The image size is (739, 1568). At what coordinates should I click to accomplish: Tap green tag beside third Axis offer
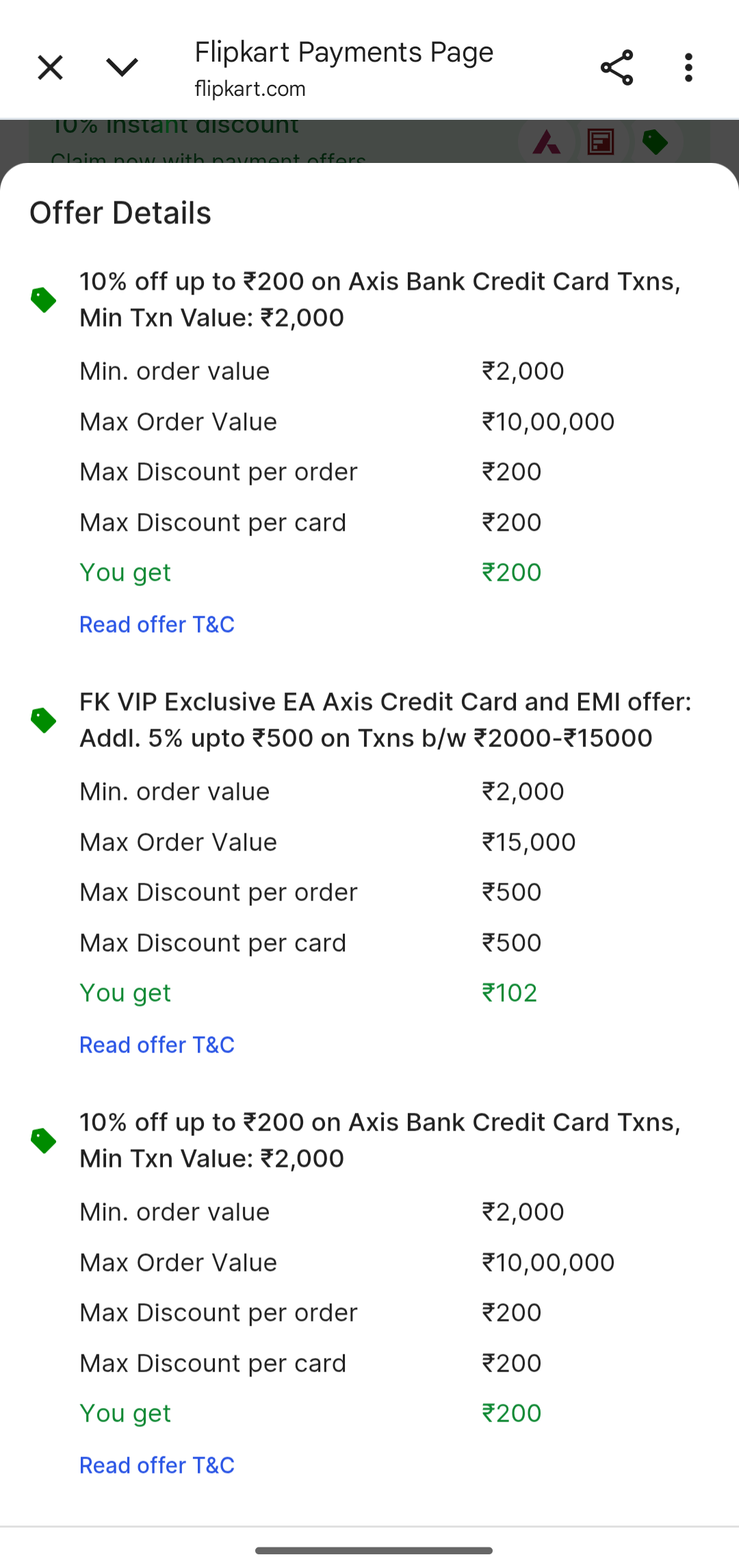(44, 1141)
